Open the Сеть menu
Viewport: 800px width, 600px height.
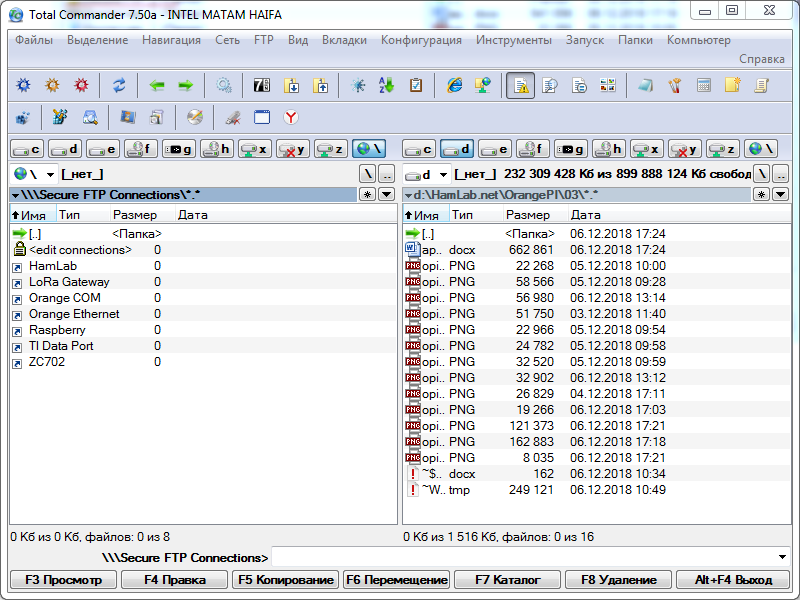click(x=227, y=40)
